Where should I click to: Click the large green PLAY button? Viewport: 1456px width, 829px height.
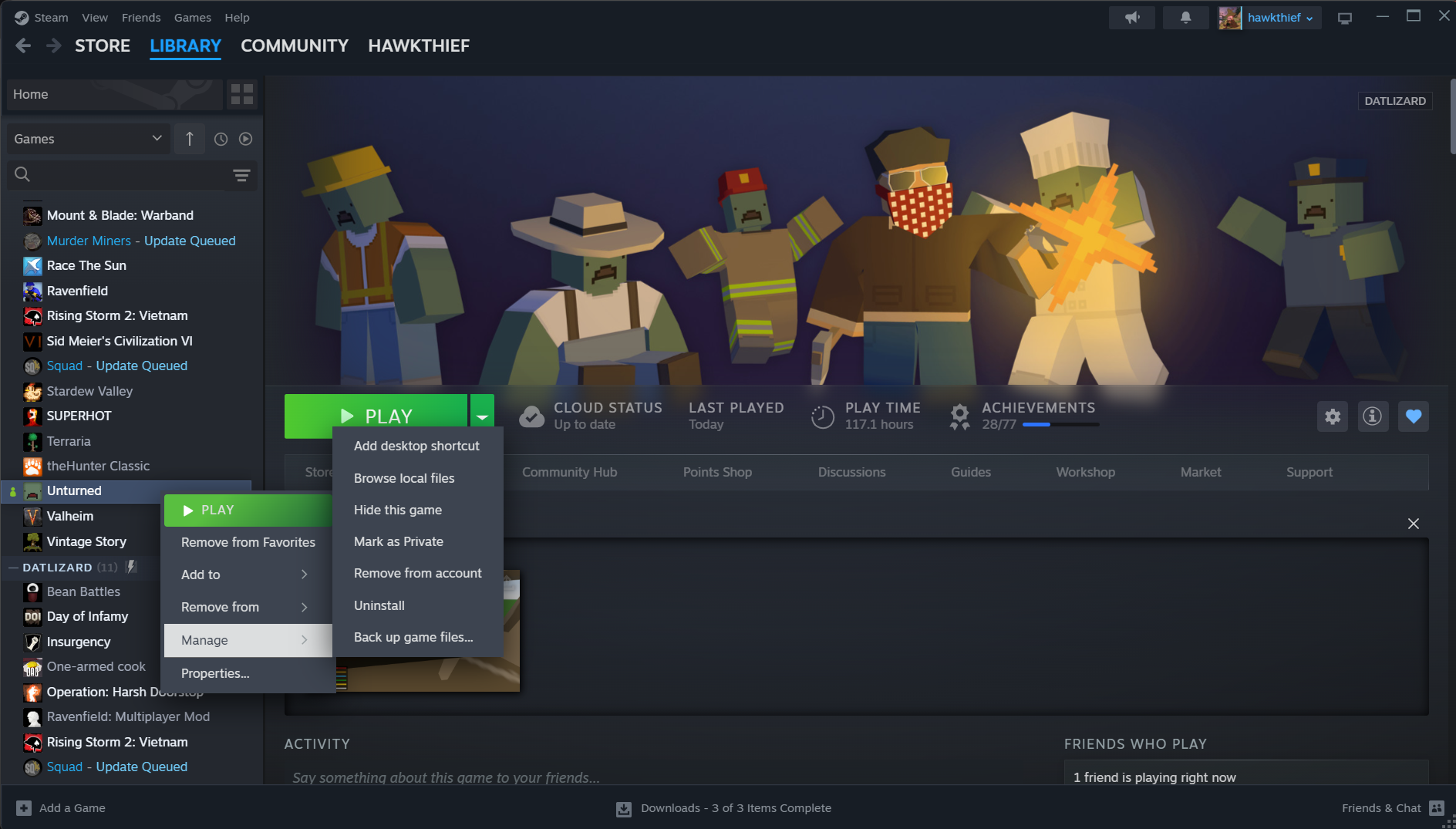[x=376, y=416]
